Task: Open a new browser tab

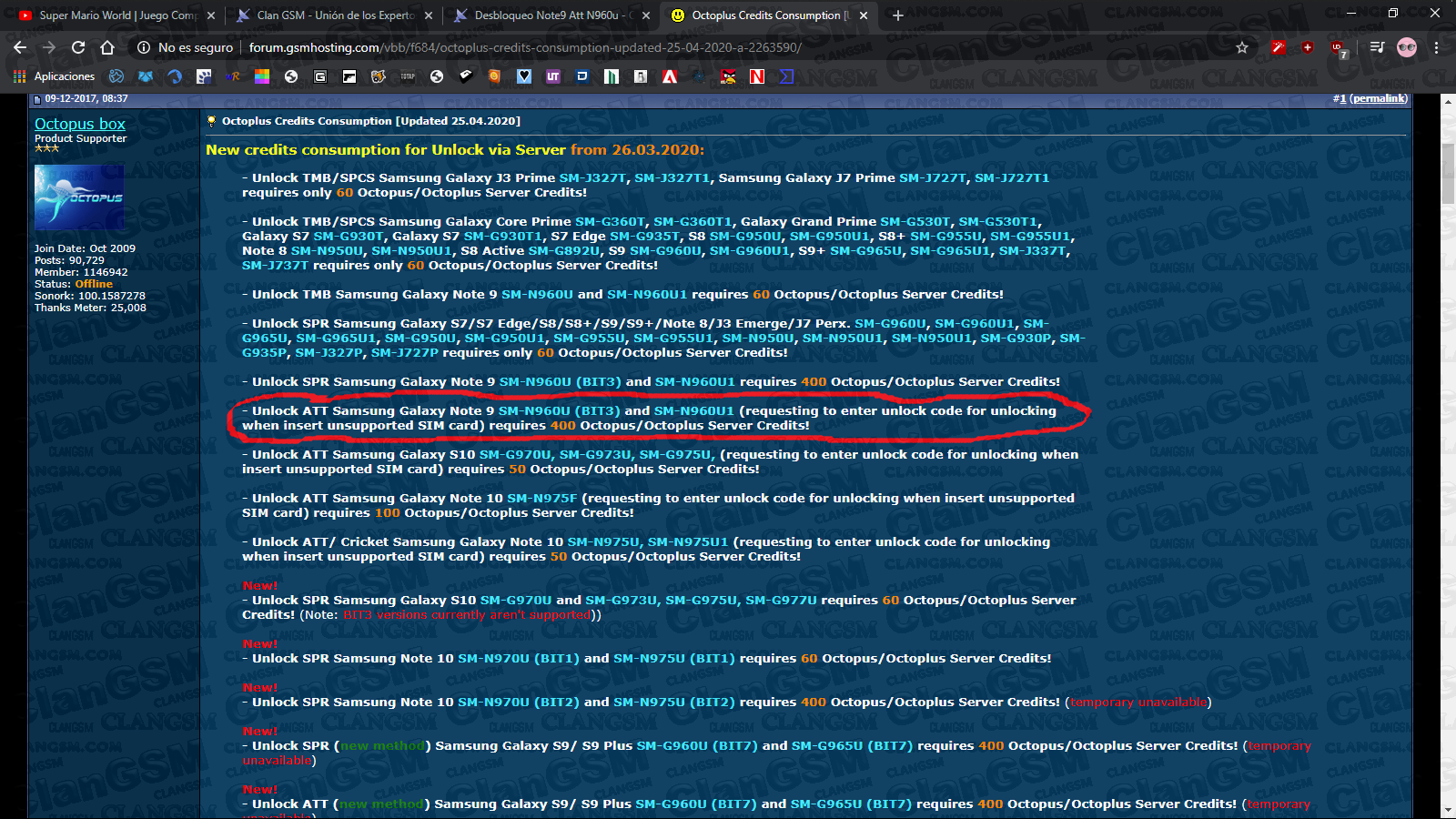Action: [898, 15]
